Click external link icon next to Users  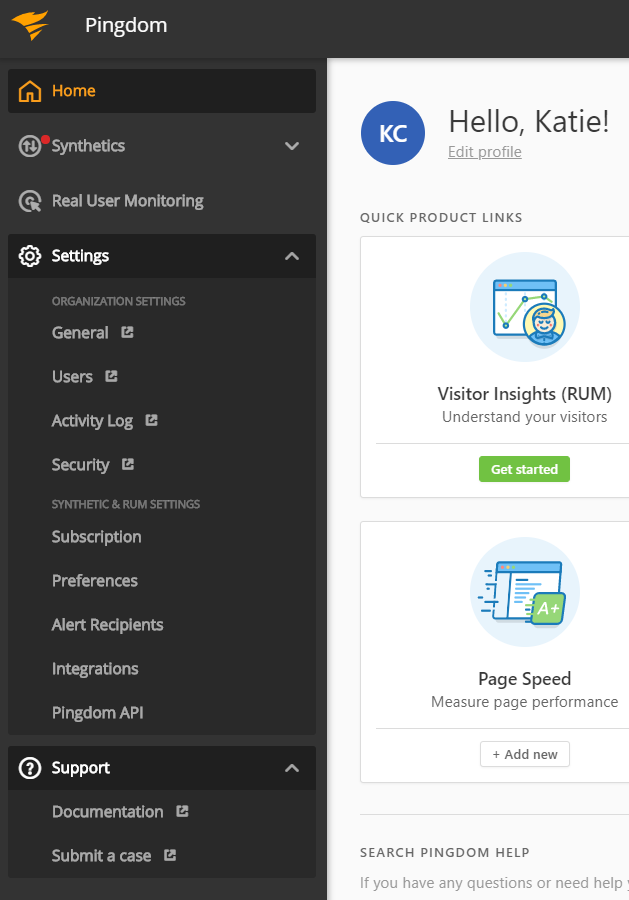click(x=111, y=376)
